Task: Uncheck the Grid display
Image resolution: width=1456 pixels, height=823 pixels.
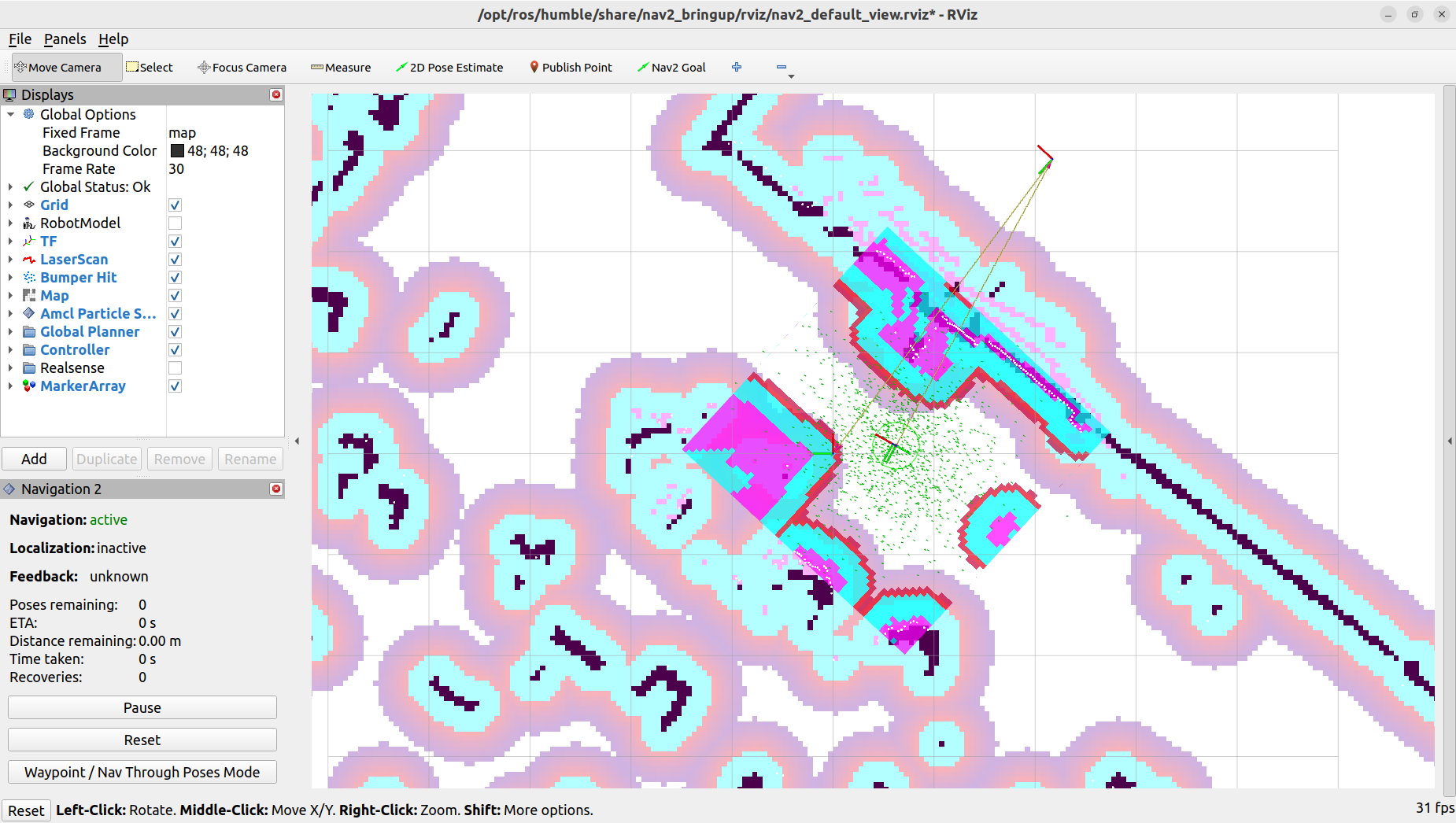Action: pos(175,205)
